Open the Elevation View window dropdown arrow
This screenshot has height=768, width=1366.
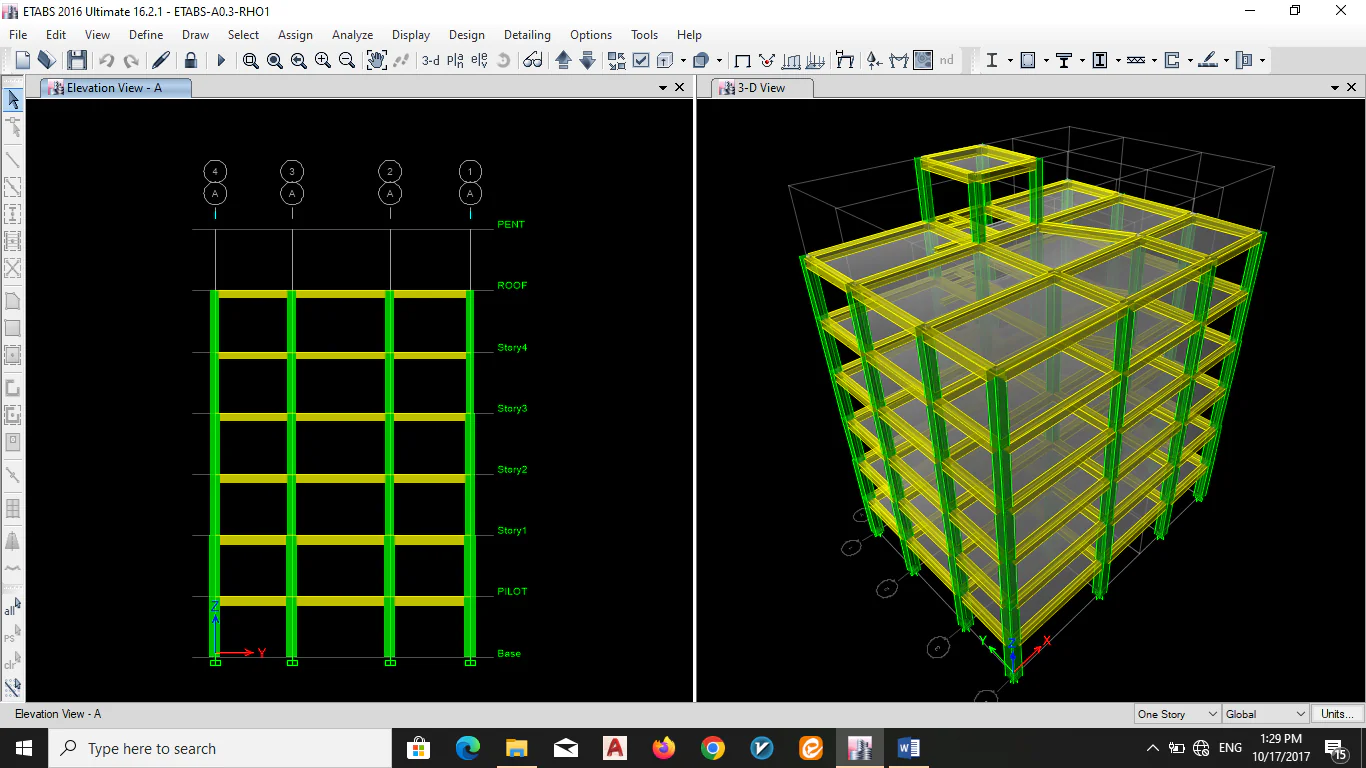662,88
